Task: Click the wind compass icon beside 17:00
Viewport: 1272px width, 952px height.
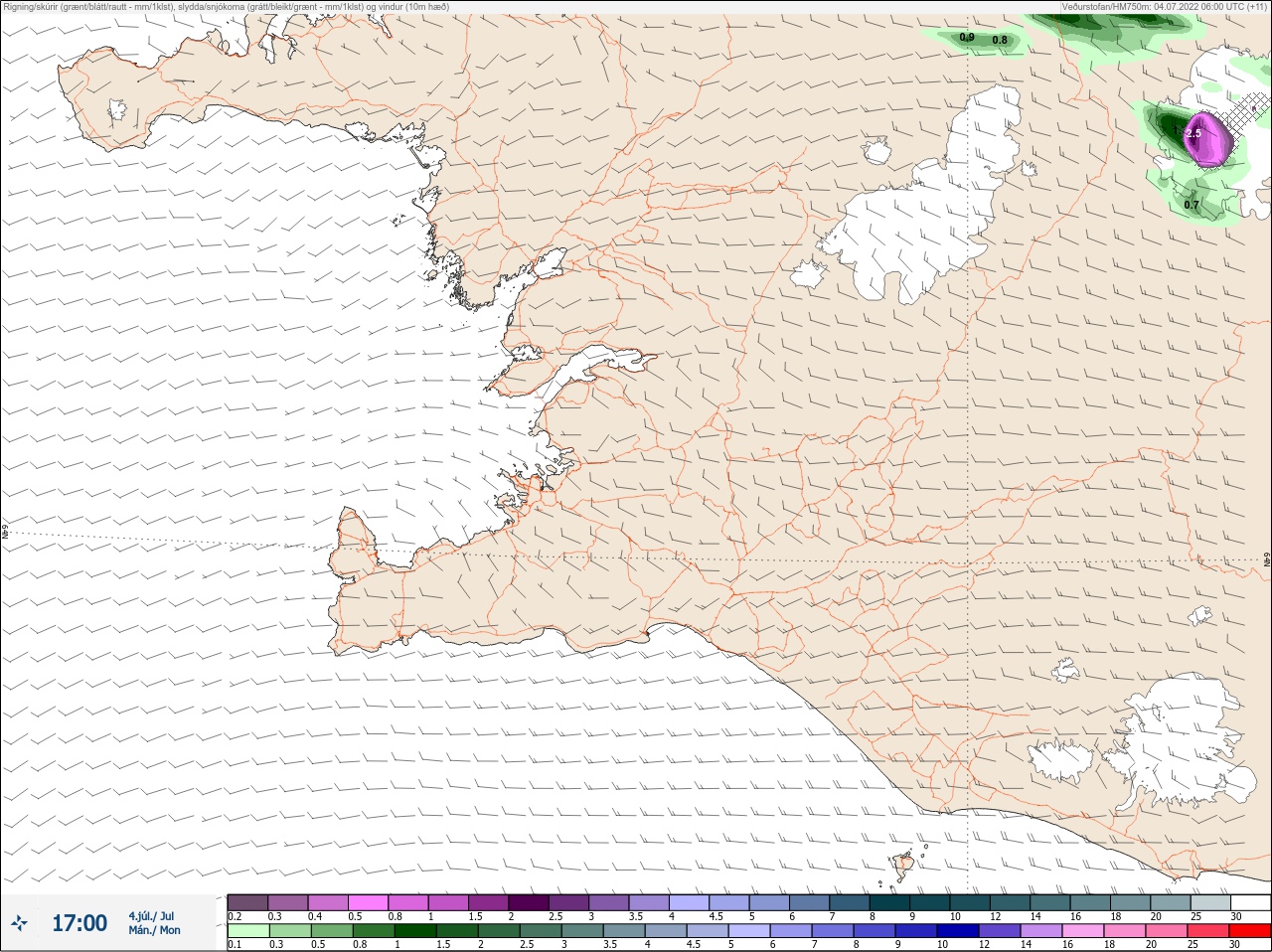Action: (x=19, y=923)
